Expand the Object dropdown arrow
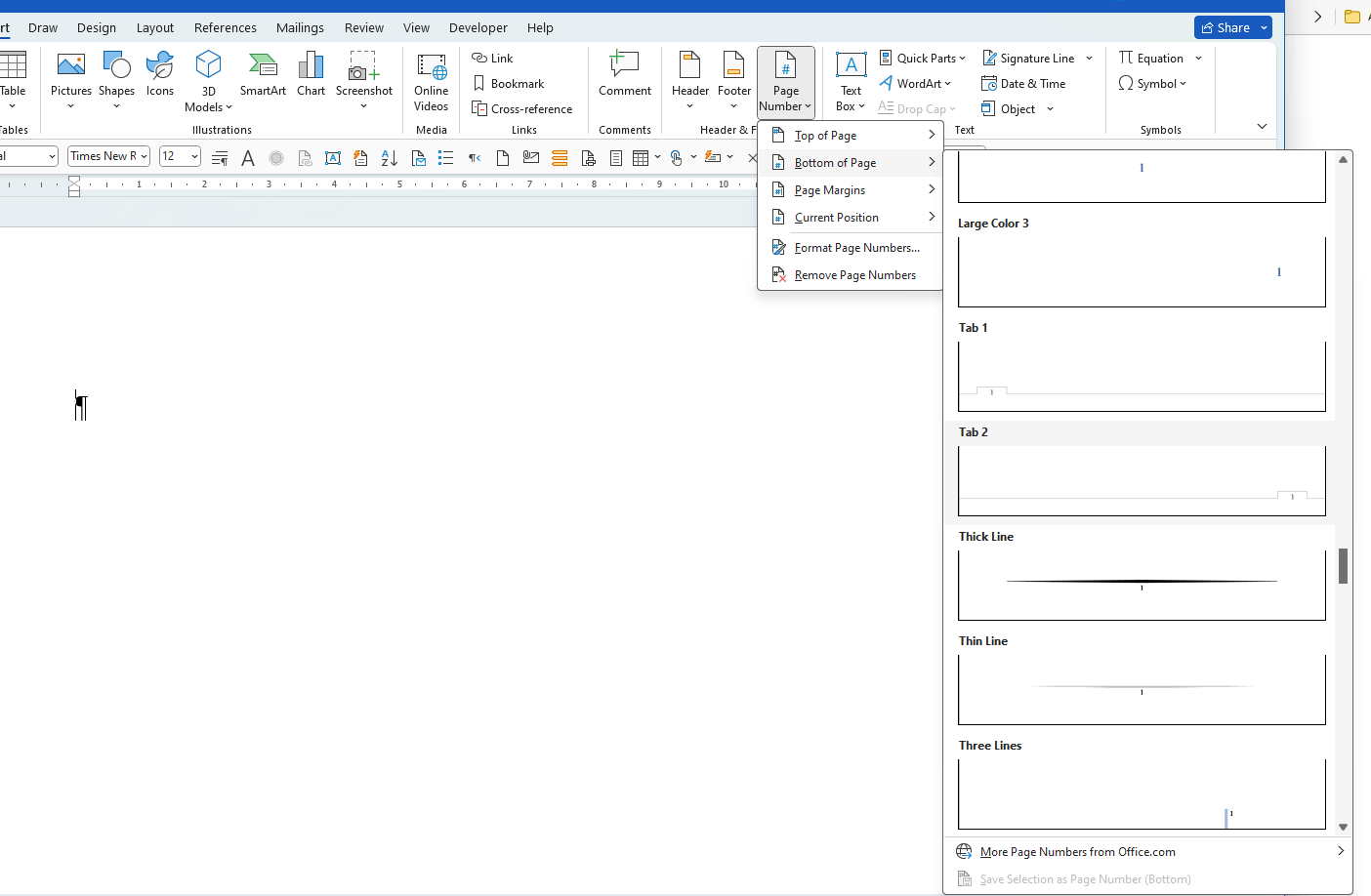 pyautogui.click(x=1050, y=109)
